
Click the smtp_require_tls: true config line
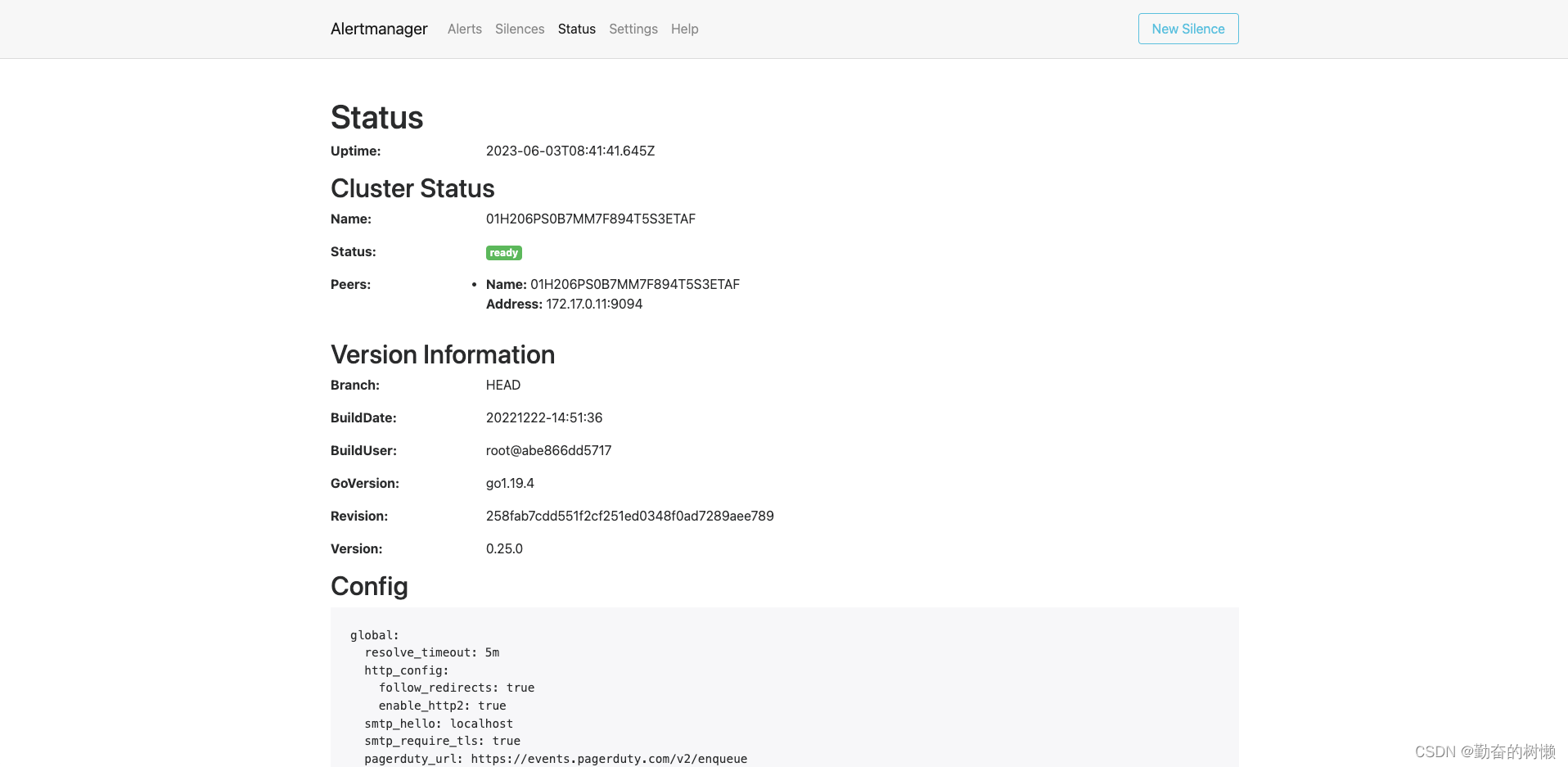click(443, 741)
